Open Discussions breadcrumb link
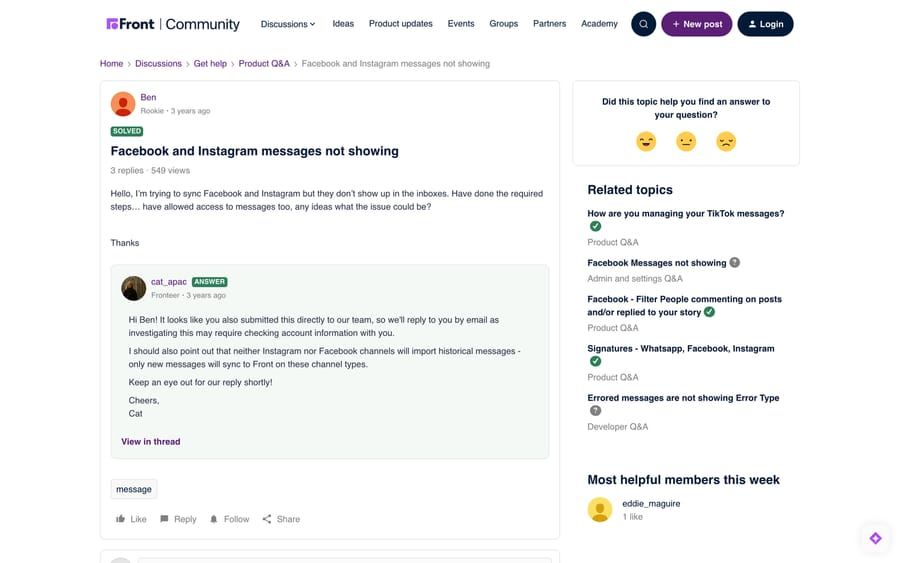900x563 pixels. [158, 64]
